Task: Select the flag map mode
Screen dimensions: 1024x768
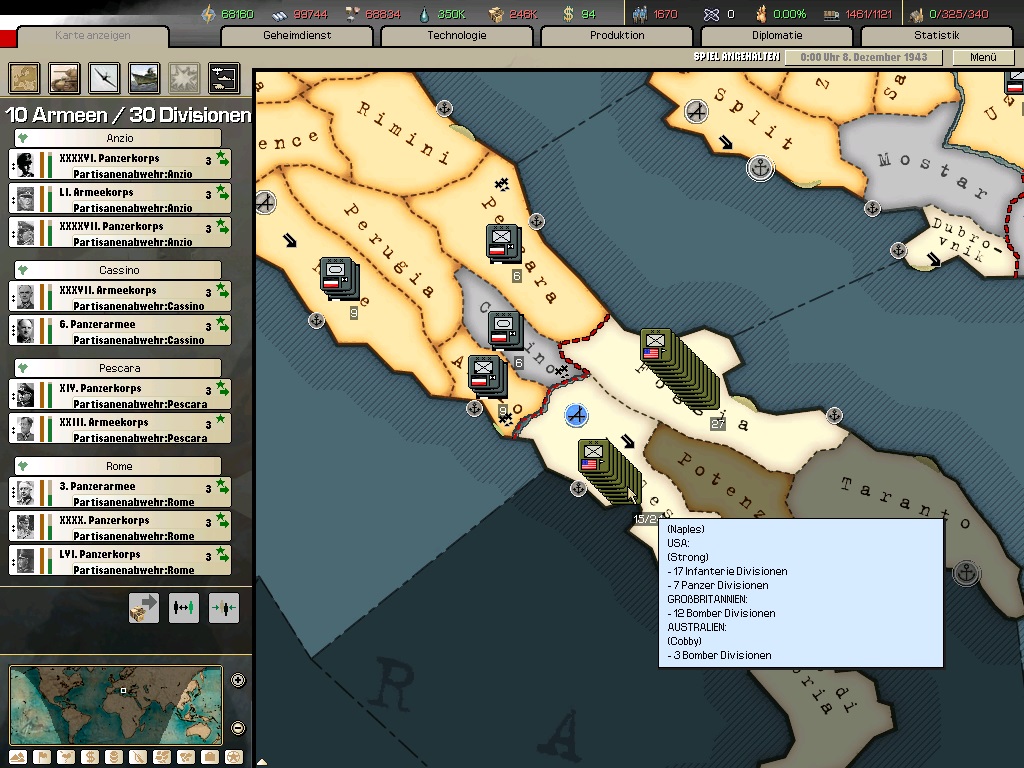Action: click(42, 758)
